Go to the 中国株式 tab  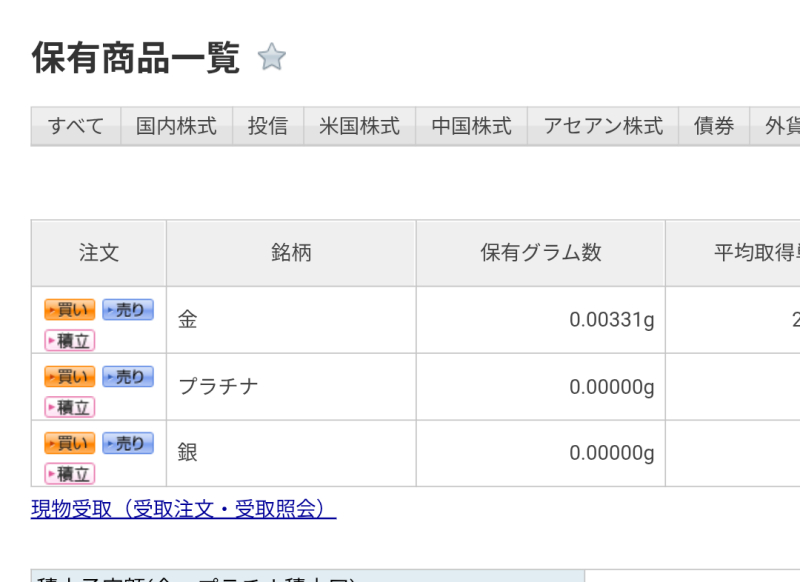point(471,126)
